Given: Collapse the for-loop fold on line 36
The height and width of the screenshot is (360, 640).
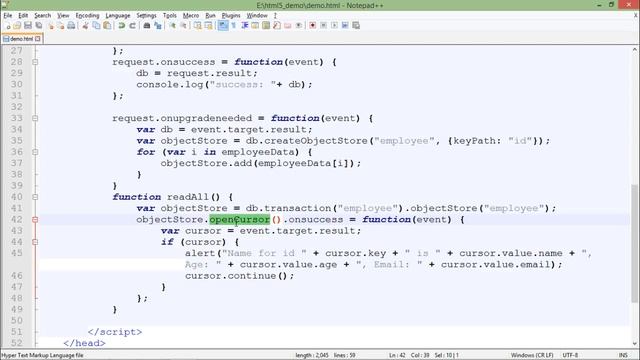Looking at the screenshot, I should click(35, 152).
